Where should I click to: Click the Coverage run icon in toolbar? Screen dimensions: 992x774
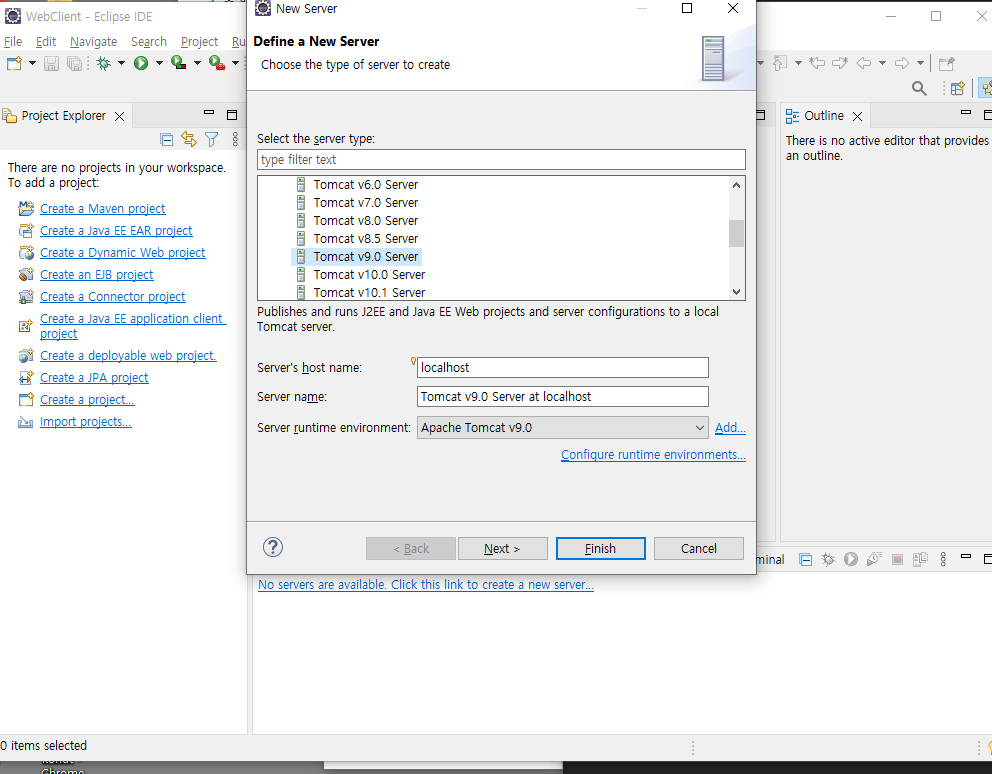[x=178, y=63]
